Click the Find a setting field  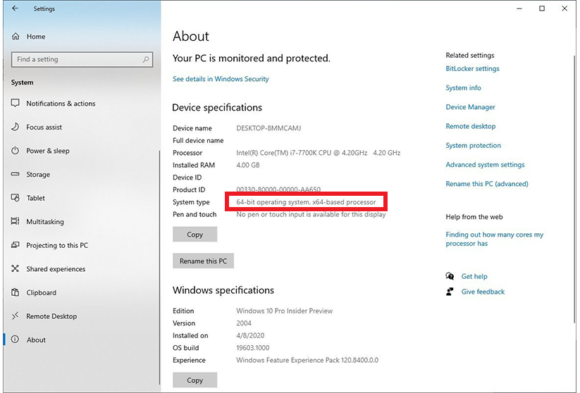(82, 59)
